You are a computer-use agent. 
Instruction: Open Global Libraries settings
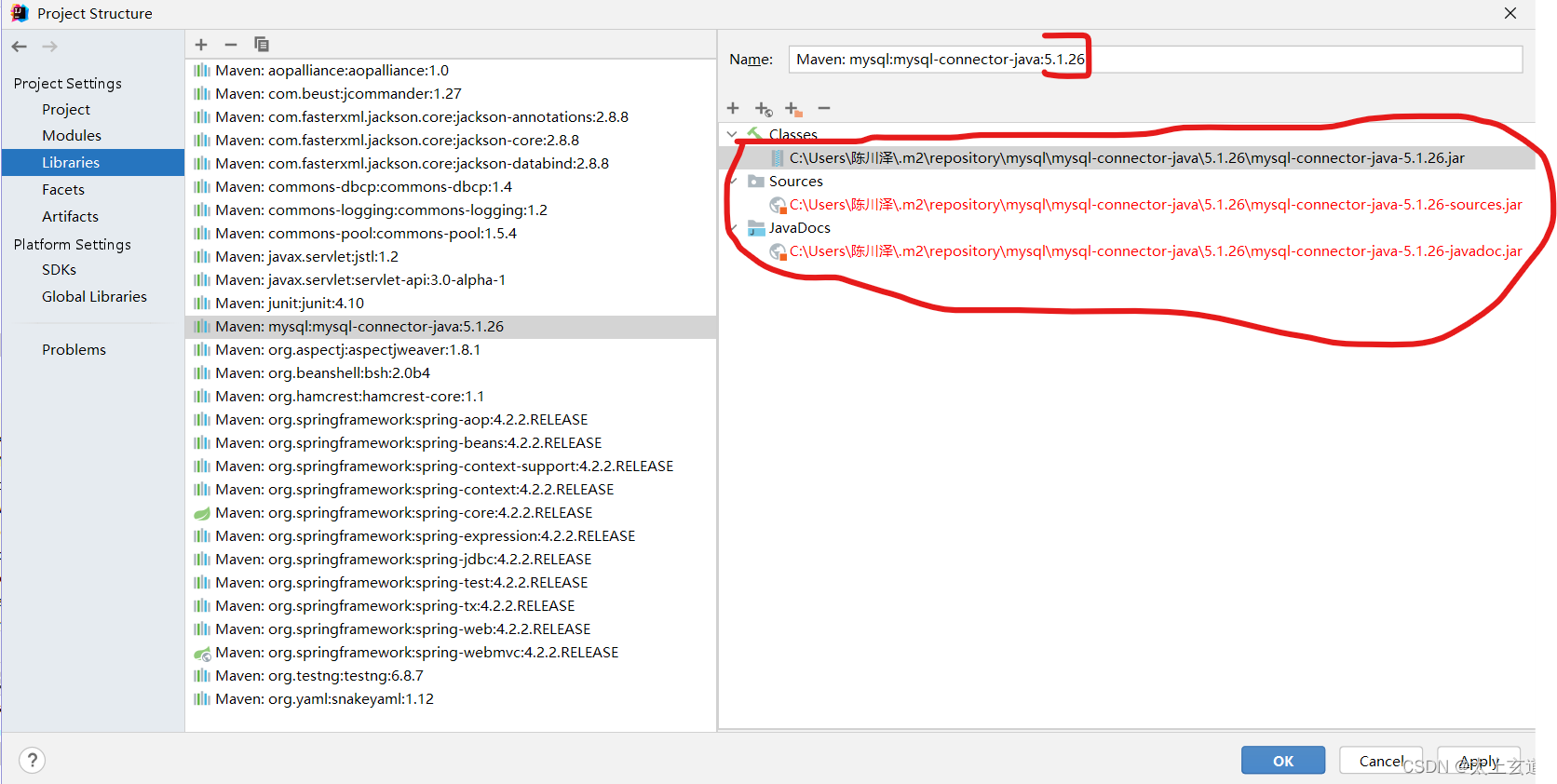(94, 296)
